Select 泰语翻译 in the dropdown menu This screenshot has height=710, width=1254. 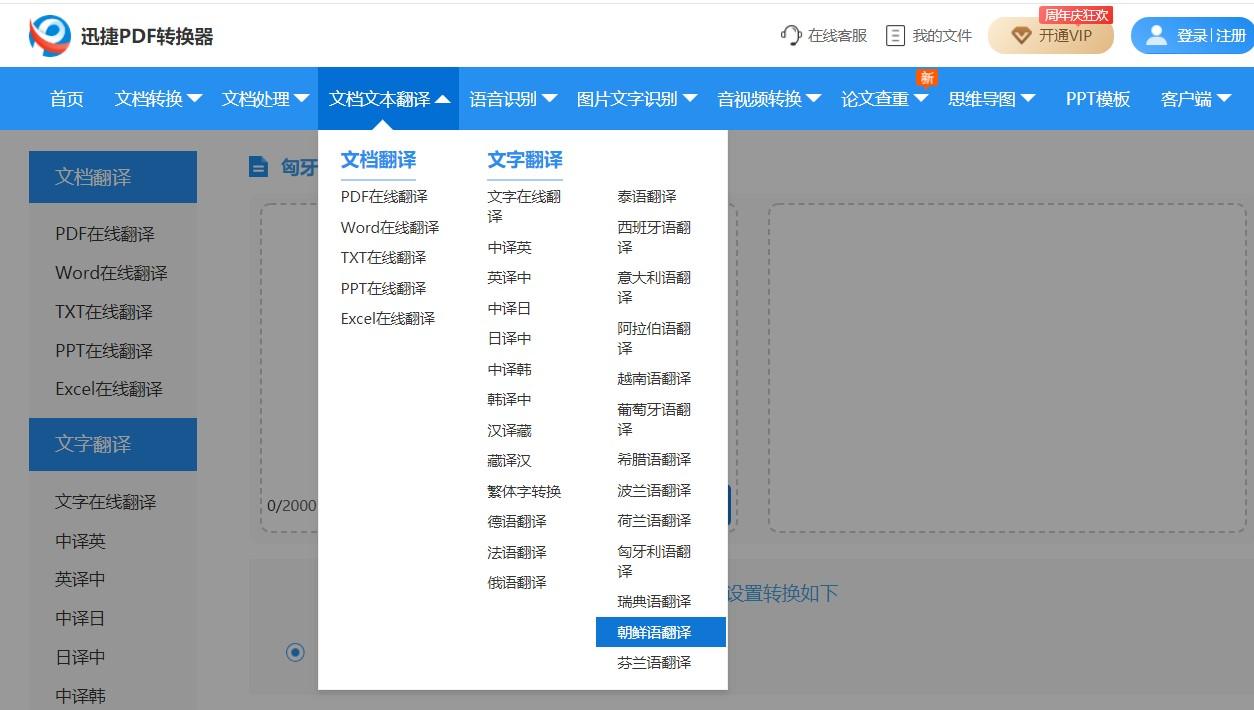point(647,196)
